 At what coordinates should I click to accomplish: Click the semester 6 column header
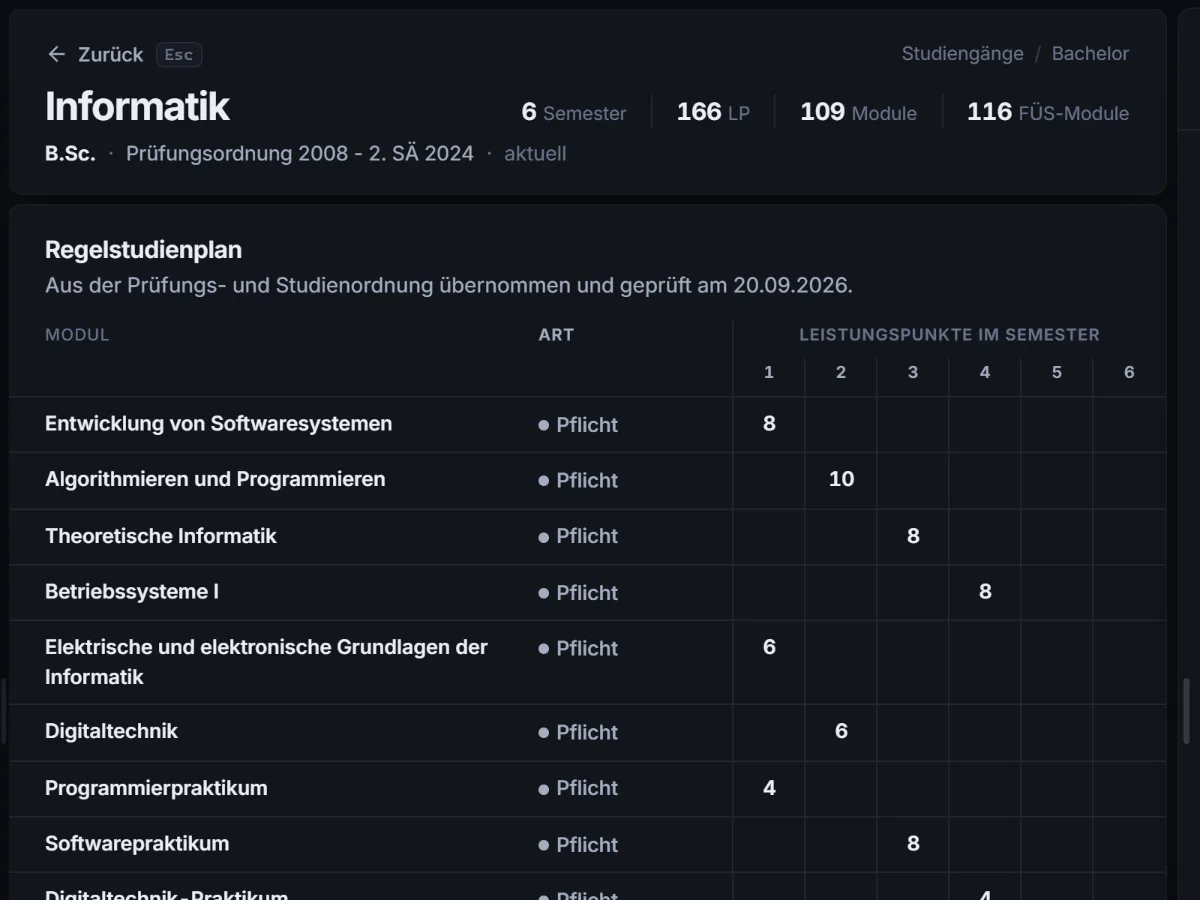click(x=1129, y=372)
